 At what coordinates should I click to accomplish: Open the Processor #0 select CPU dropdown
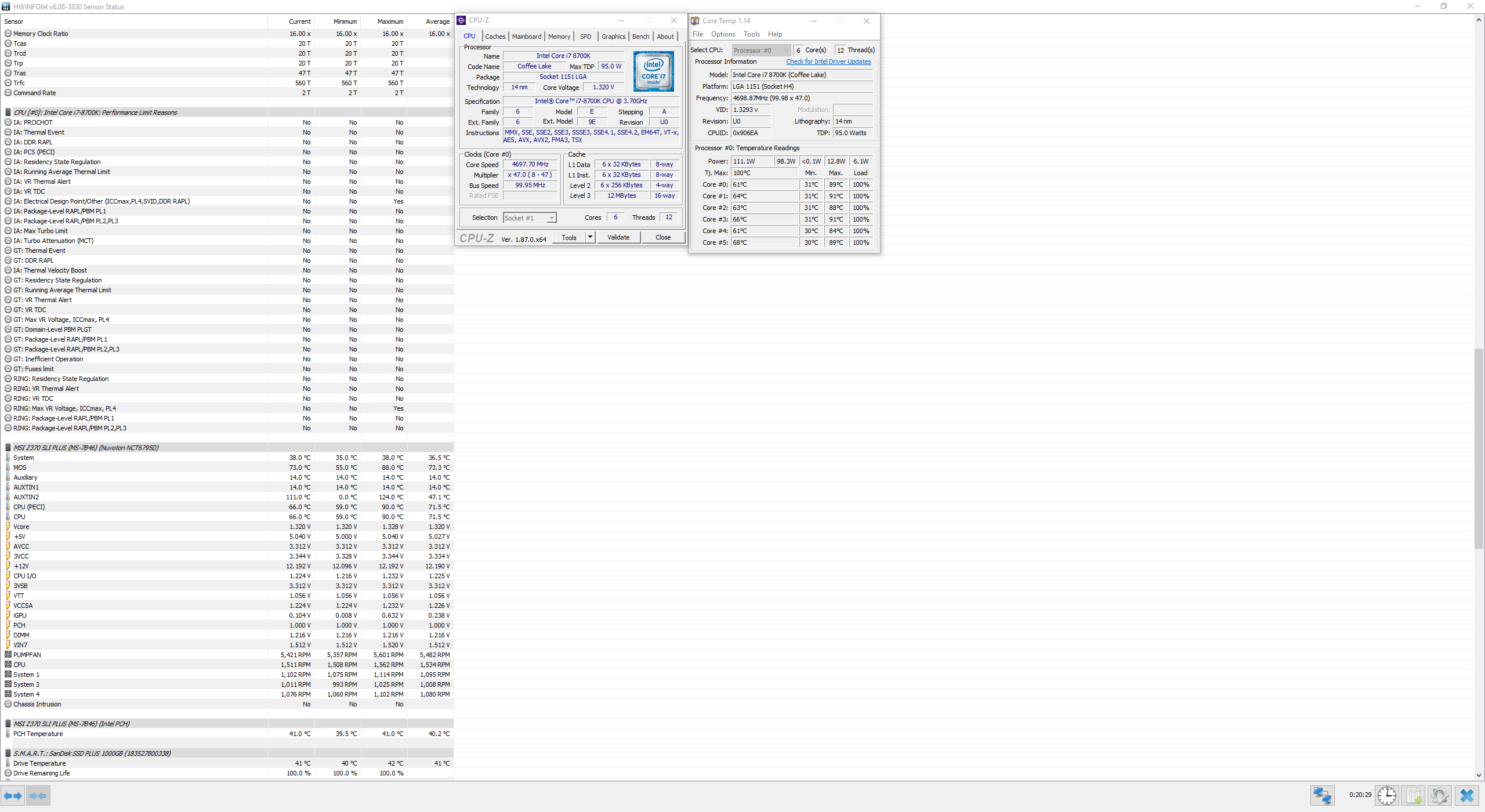click(760, 50)
